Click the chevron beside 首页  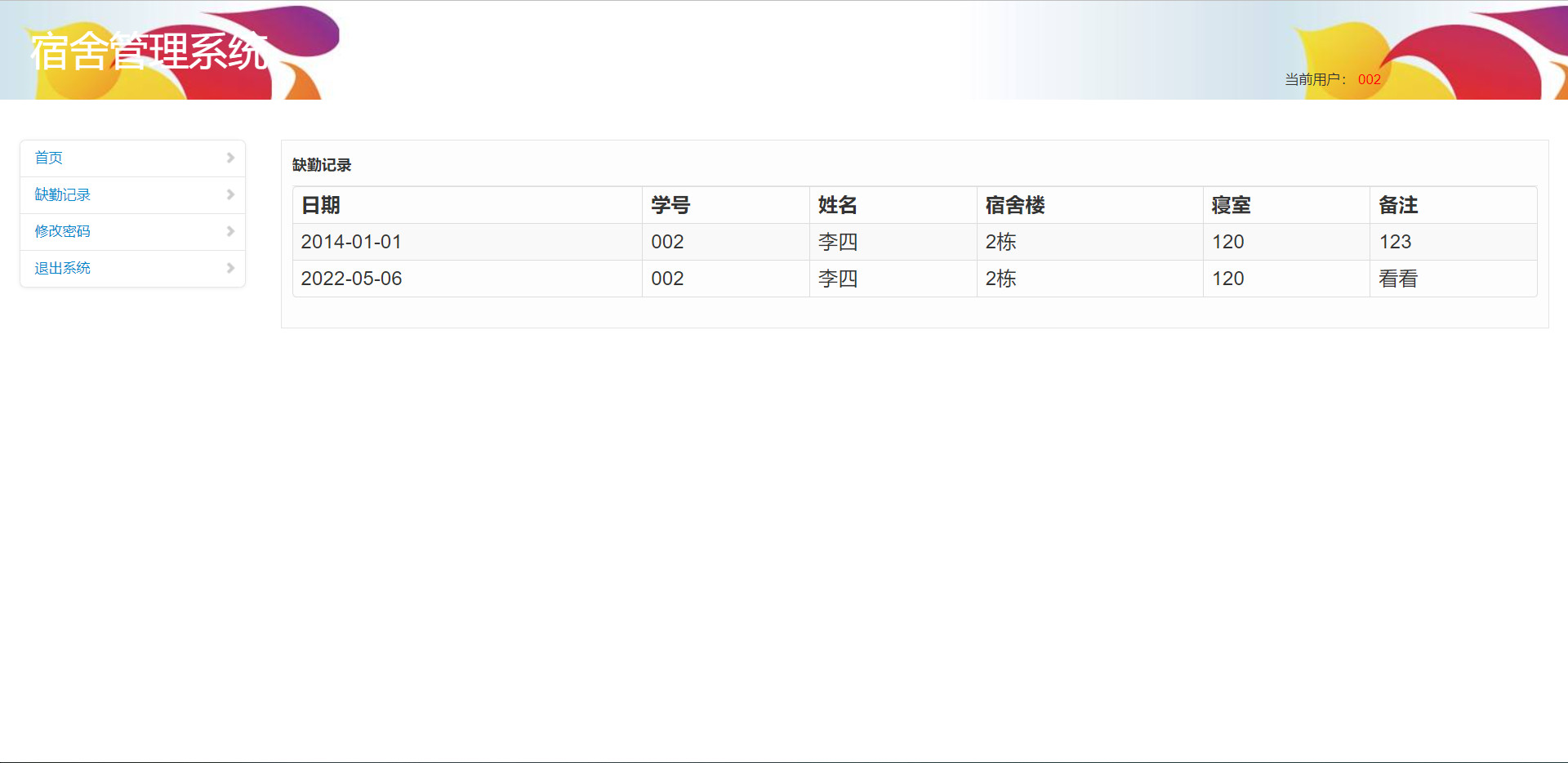point(231,158)
